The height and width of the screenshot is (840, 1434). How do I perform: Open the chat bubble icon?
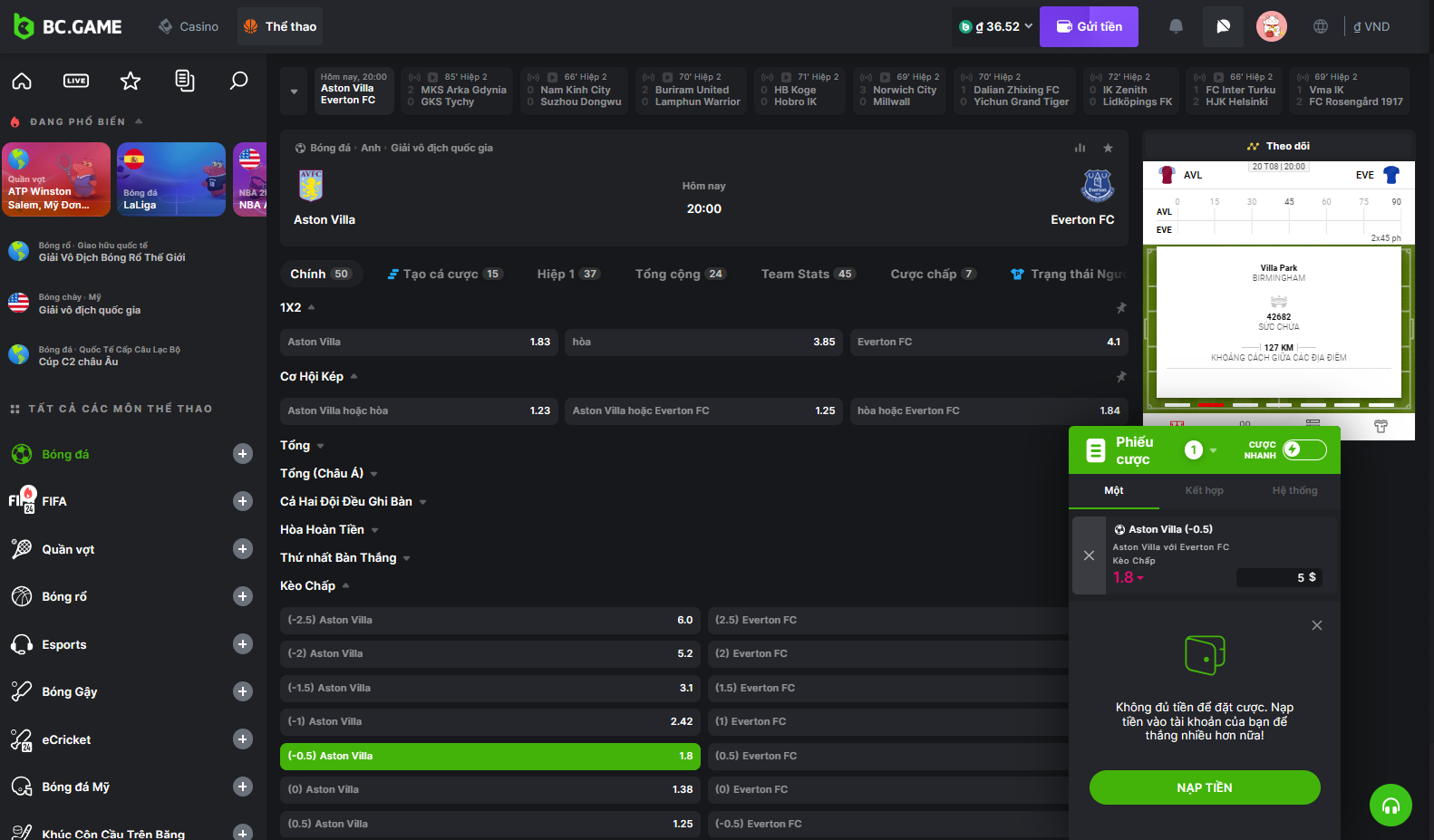click(x=1223, y=26)
